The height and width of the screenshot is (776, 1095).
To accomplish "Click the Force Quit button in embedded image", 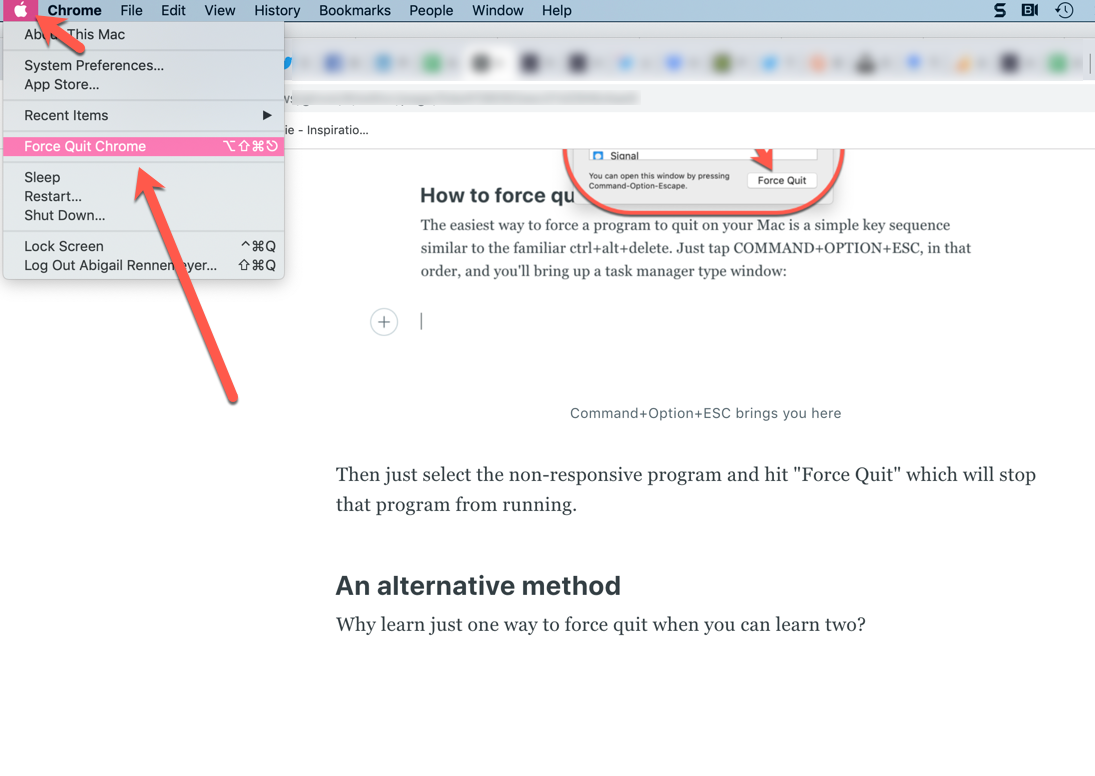I will 781,180.
